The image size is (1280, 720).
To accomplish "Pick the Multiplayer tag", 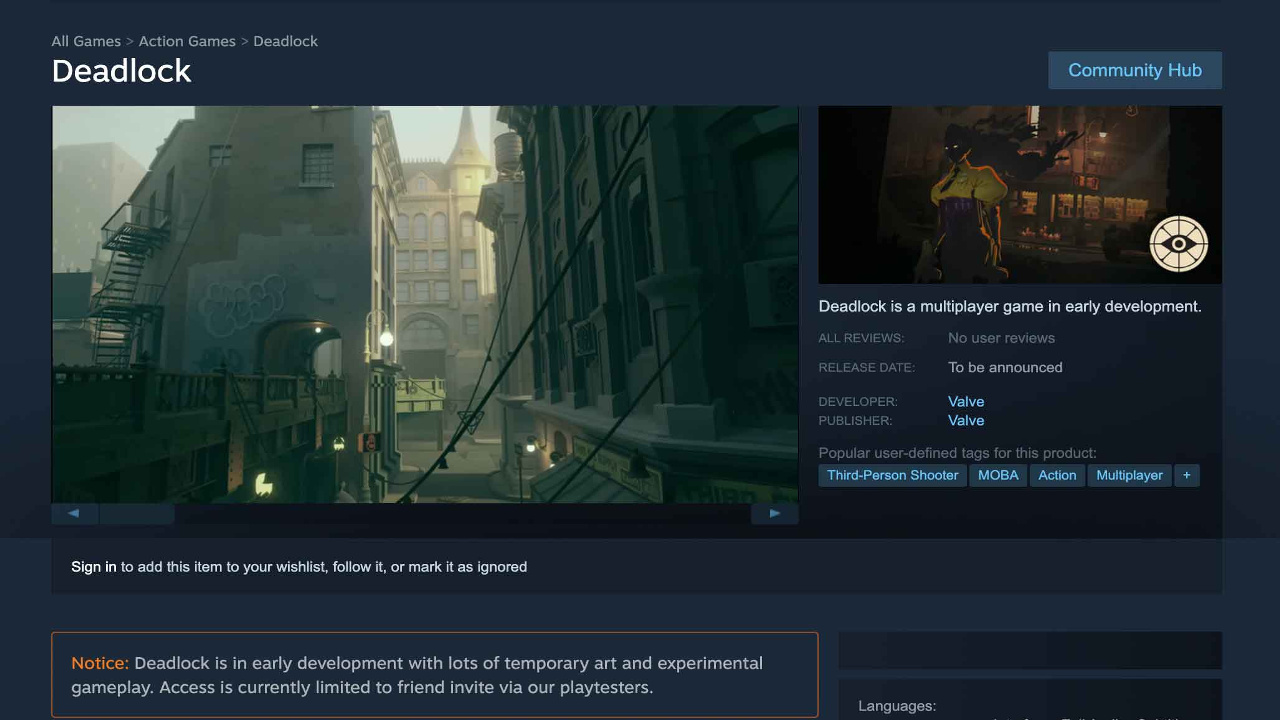I will [1129, 475].
